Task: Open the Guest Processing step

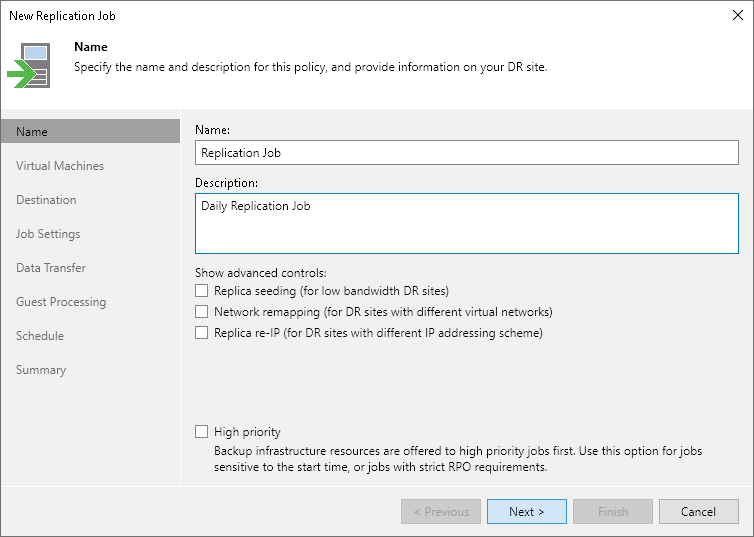Action: point(61,302)
